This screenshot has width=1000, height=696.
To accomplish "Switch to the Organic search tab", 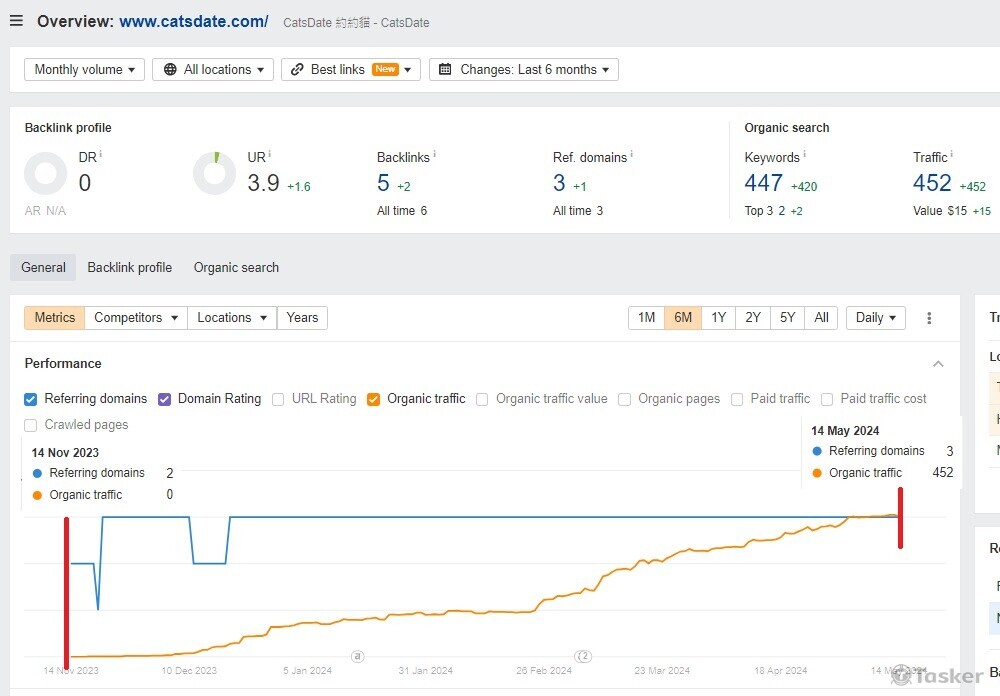I will click(236, 268).
